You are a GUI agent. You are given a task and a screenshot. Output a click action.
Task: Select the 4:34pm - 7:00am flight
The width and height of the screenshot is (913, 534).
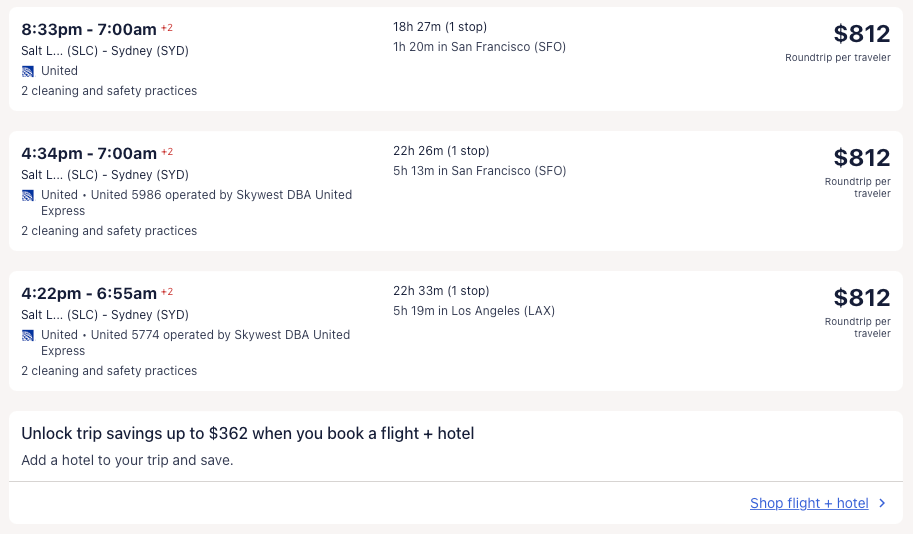tap(88, 153)
